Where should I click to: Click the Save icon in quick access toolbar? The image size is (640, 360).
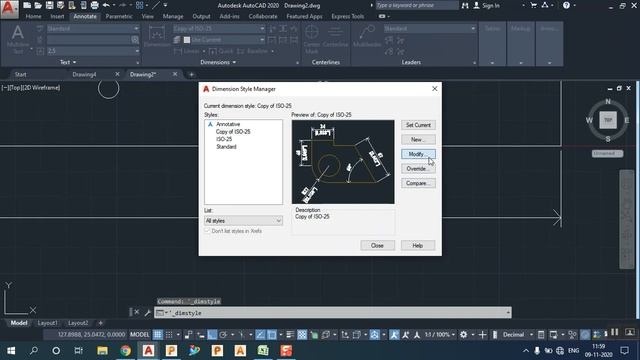[x=49, y=5]
